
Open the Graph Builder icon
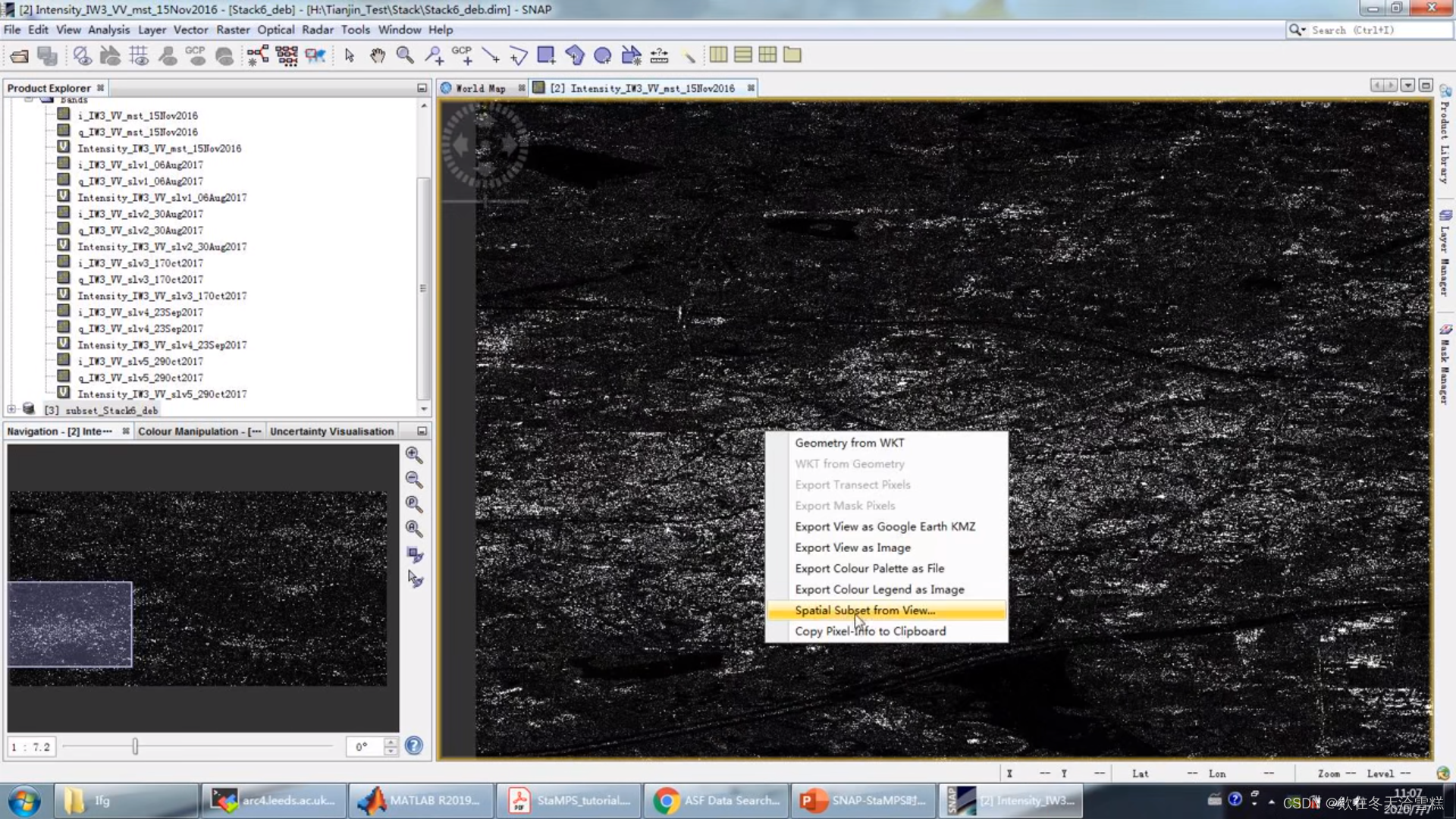coord(257,55)
